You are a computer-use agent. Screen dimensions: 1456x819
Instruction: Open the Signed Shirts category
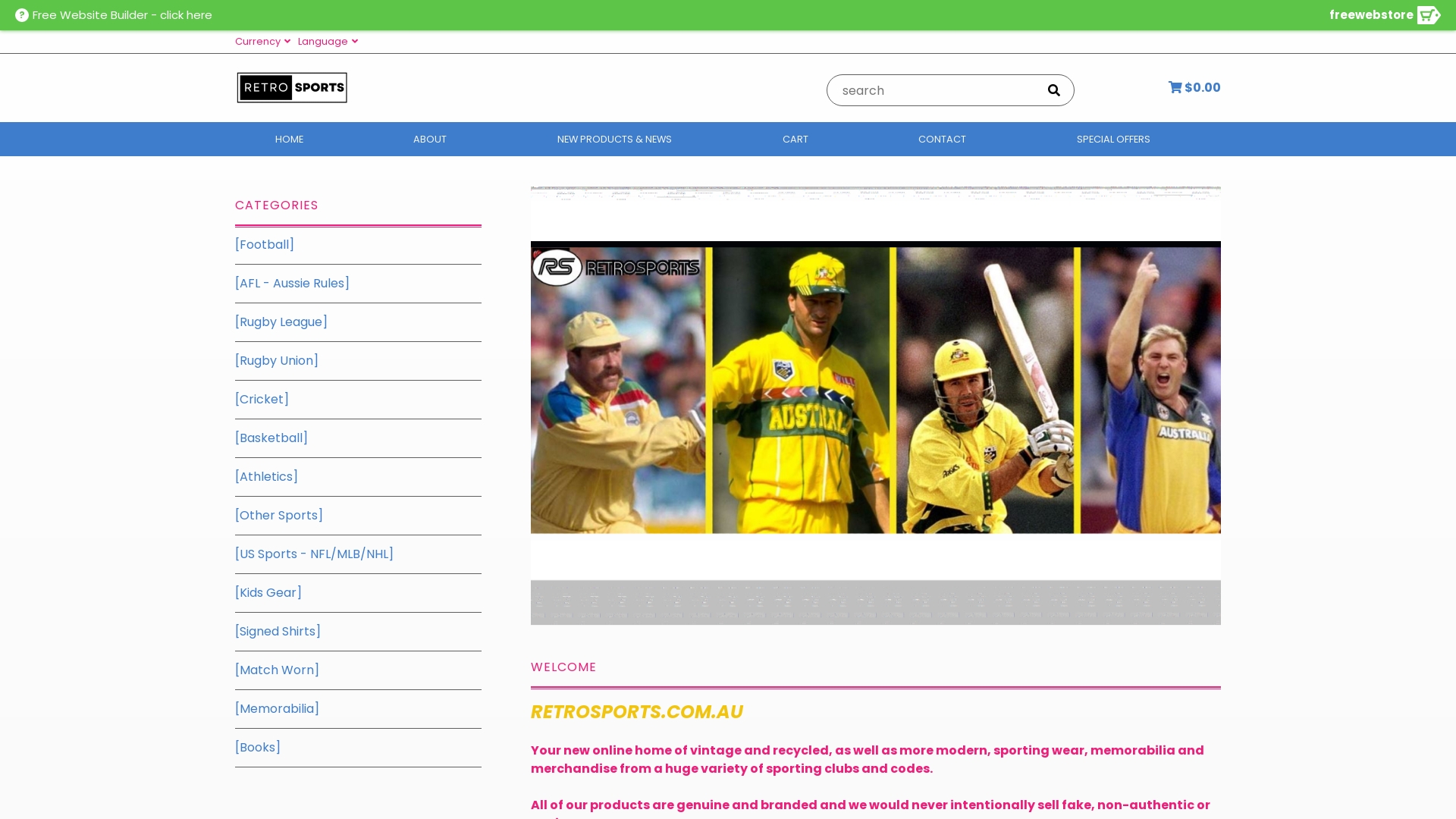278,632
